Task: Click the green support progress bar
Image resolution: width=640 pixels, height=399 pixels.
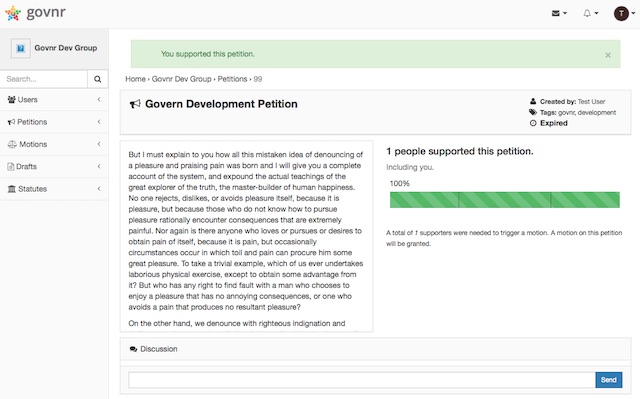Action: click(x=504, y=200)
